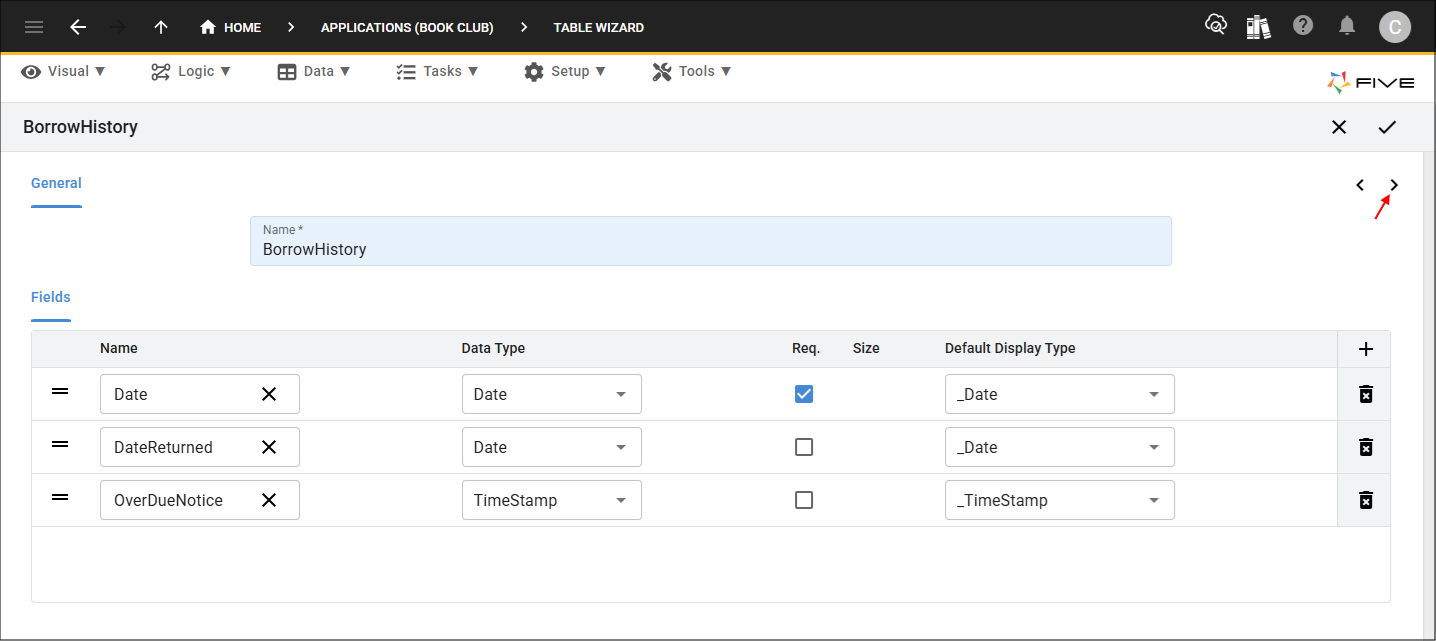Viewport: 1436px width, 641px height.
Task: Delete the Date field row
Action: point(1365,394)
